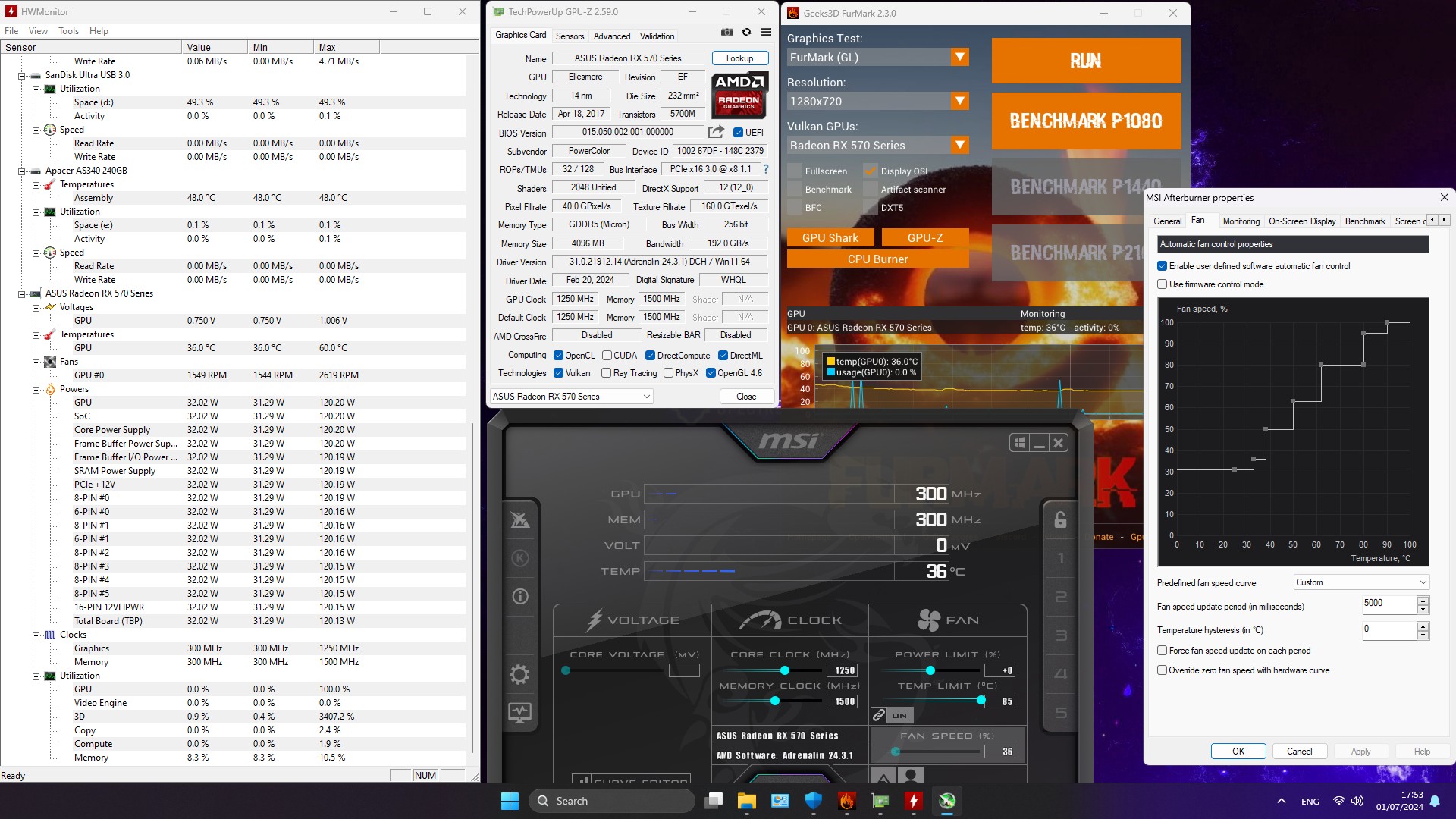The height and width of the screenshot is (819, 1456).
Task: Switch to Afterburner On-Screen Display tab
Action: click(1302, 221)
